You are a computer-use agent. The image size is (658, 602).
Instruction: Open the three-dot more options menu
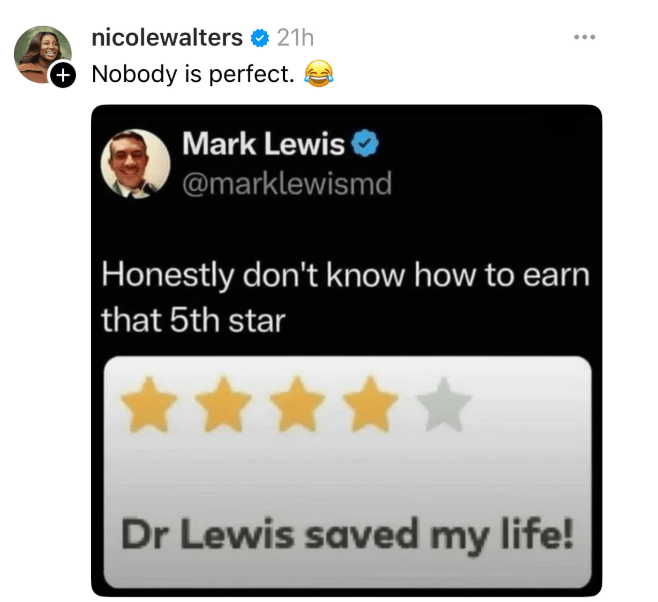tap(585, 37)
